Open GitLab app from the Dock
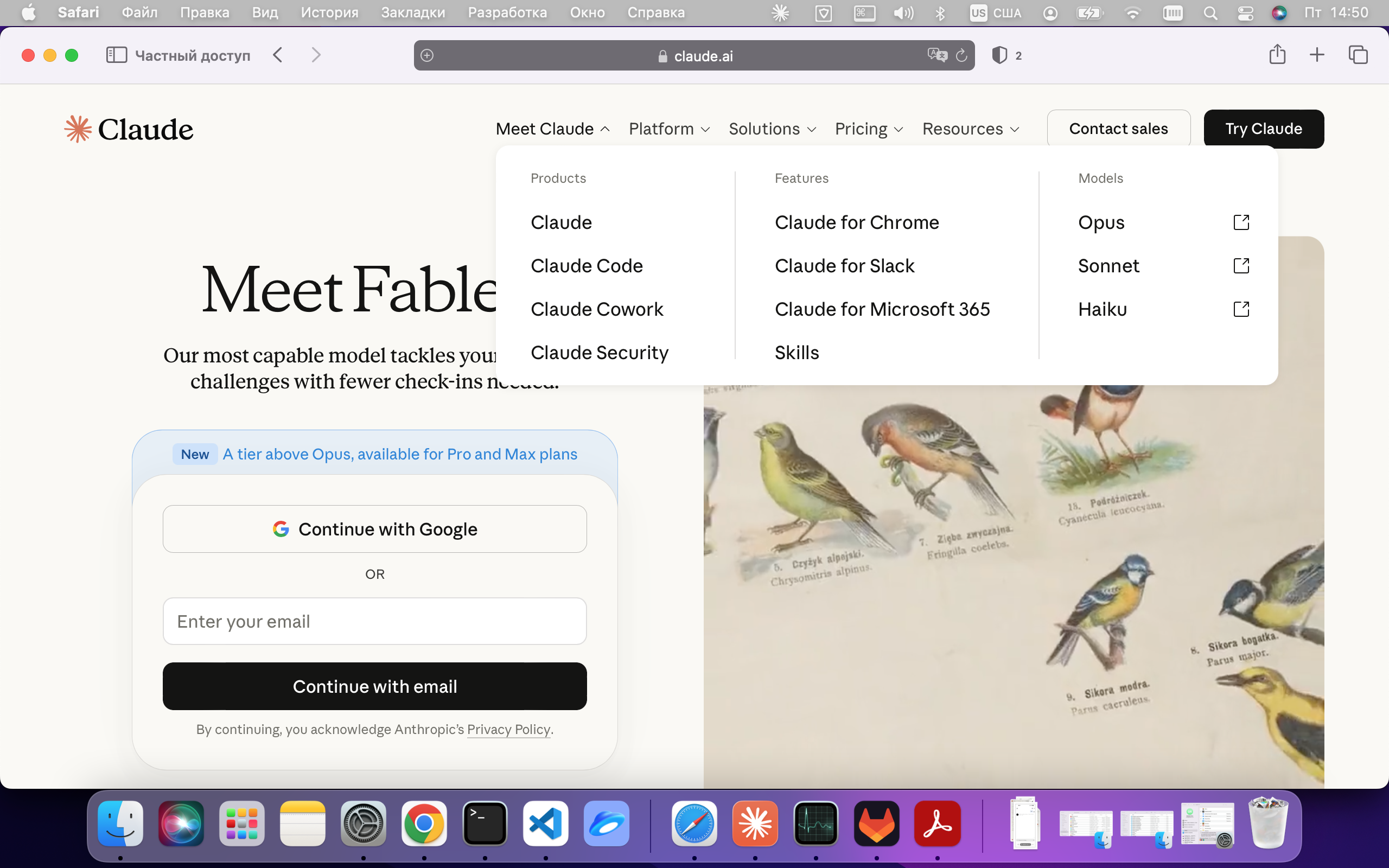Screen dimensions: 1389x868 coord(876,824)
